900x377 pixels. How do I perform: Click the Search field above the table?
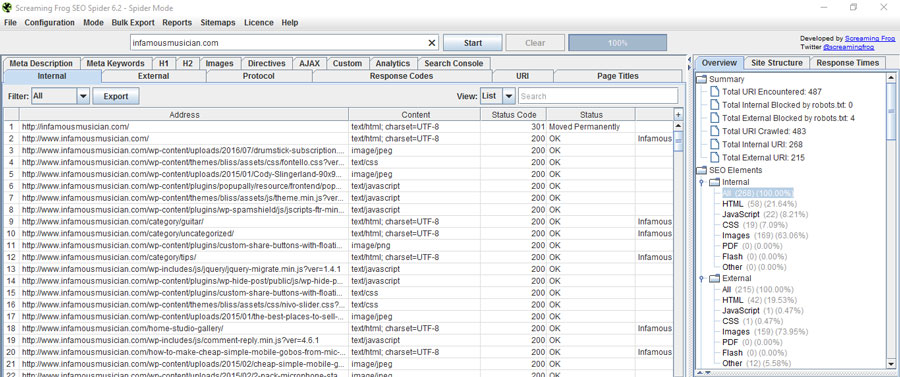coord(598,96)
